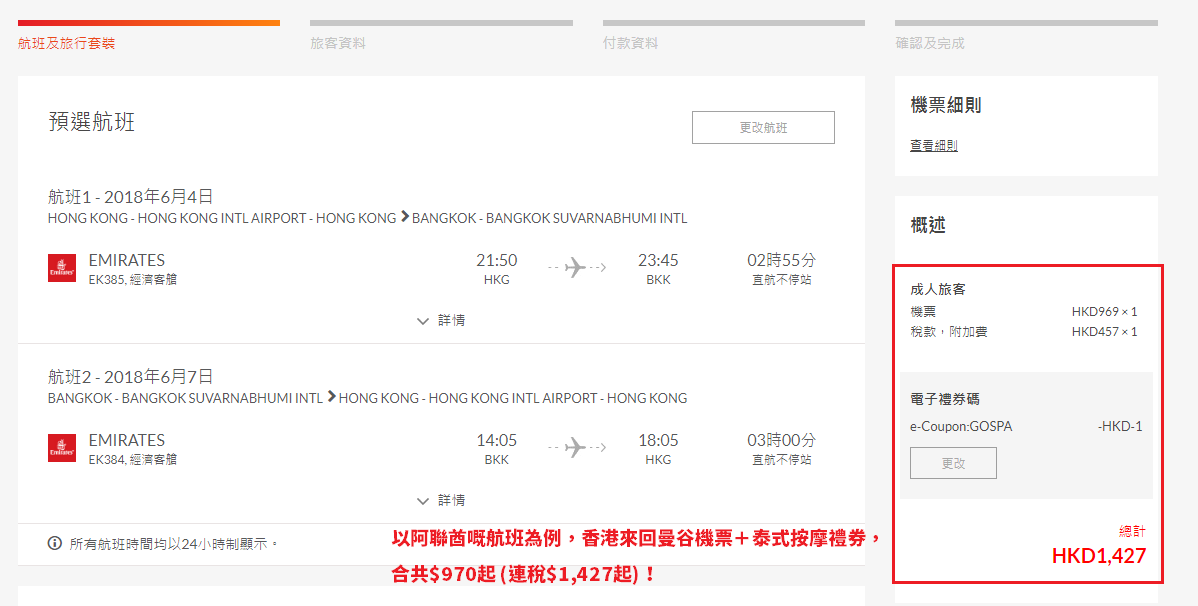Click the Emirates logo for EK385

click(62, 268)
